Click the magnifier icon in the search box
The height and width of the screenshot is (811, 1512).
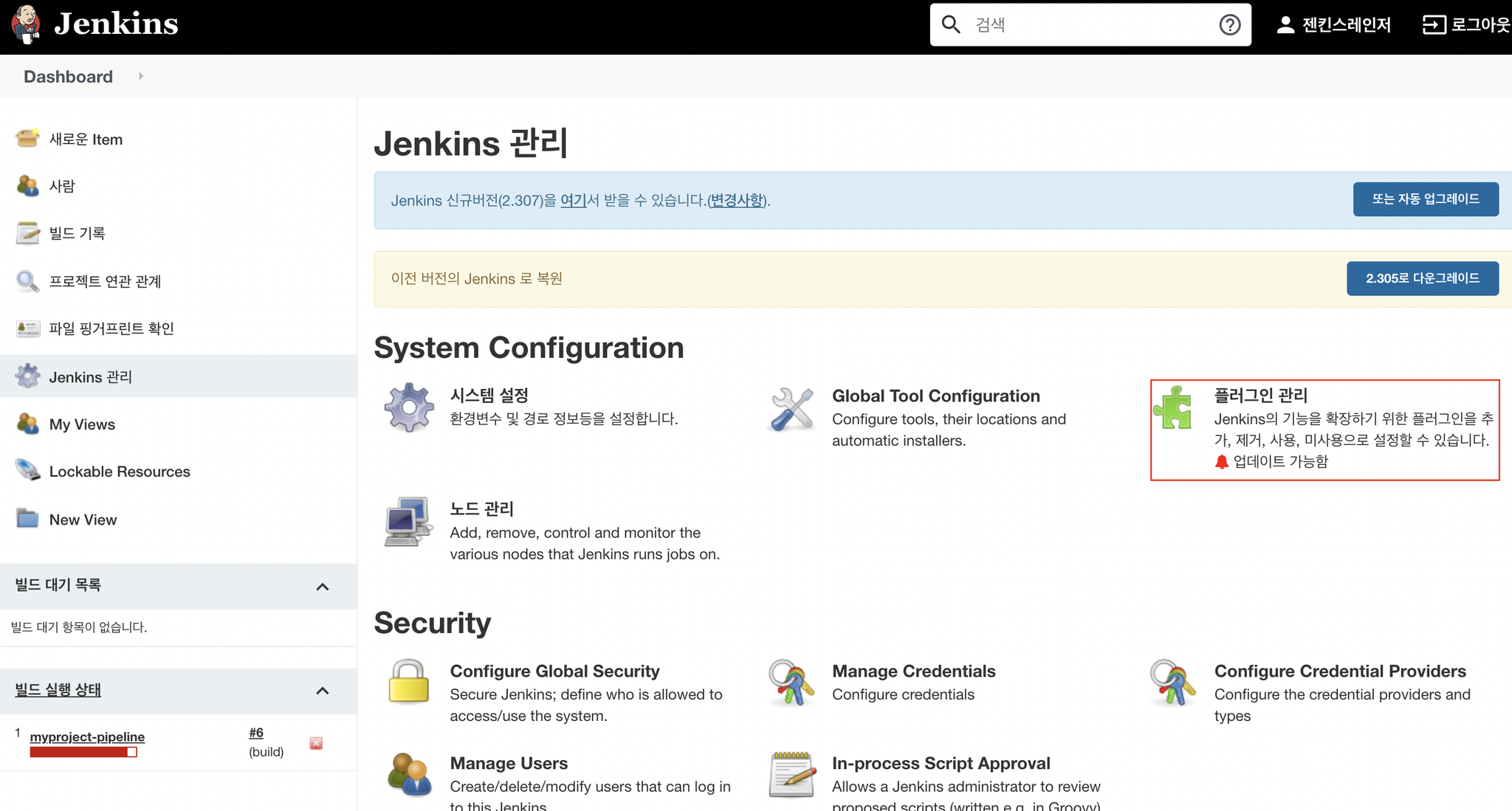point(951,24)
